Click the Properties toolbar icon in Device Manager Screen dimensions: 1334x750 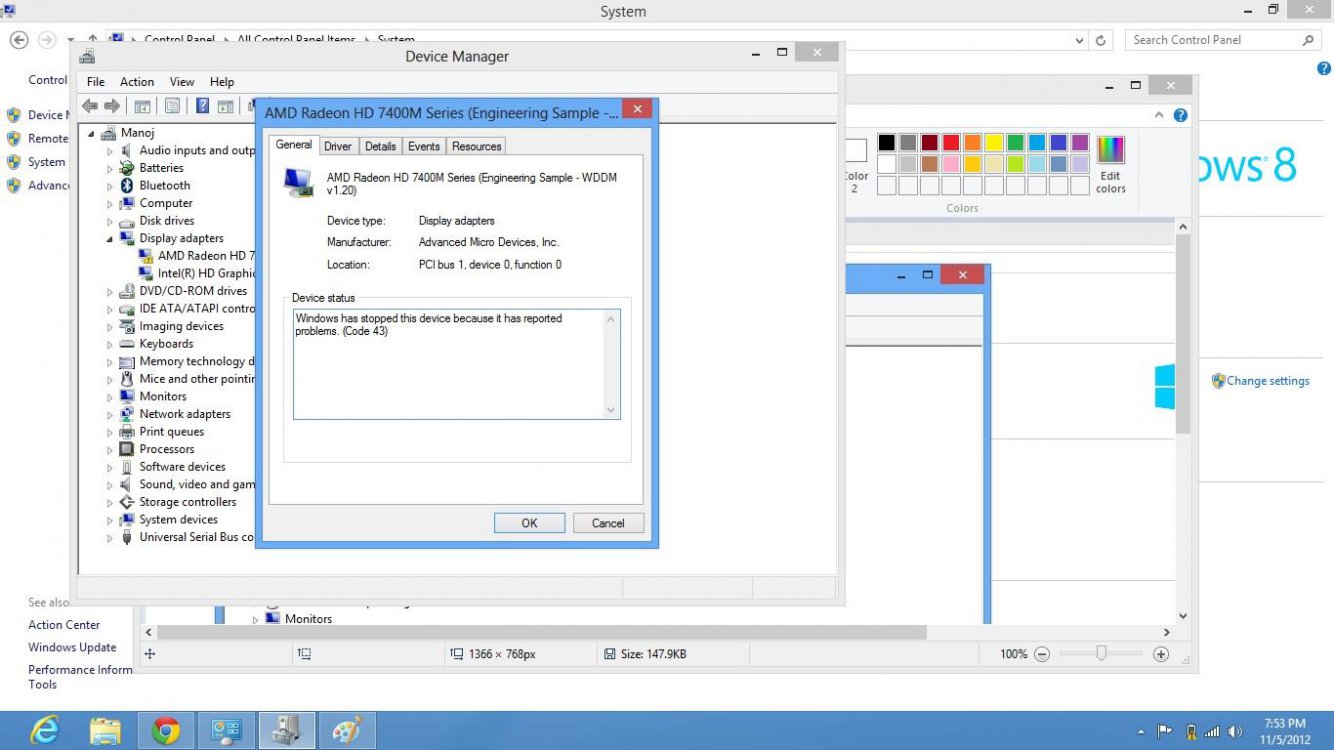coord(172,106)
